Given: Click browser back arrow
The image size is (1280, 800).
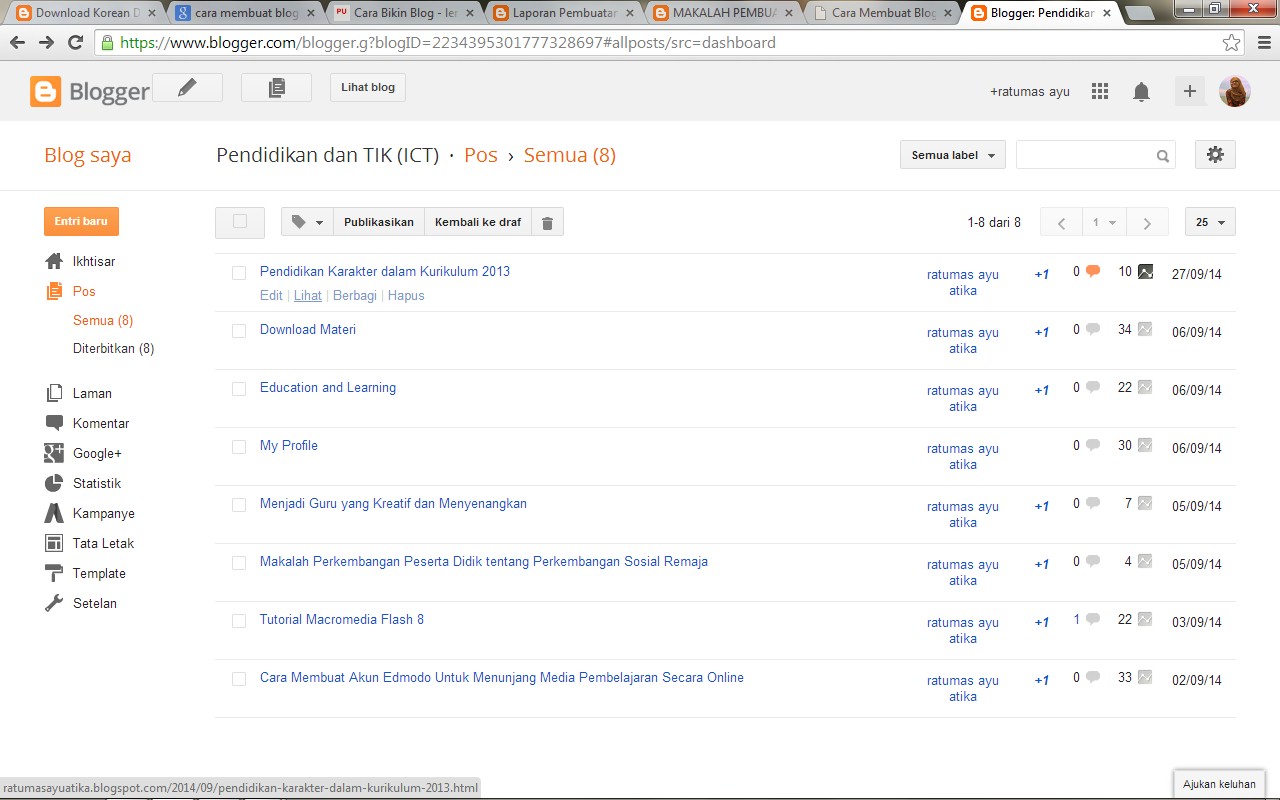Looking at the screenshot, I should (x=18, y=43).
